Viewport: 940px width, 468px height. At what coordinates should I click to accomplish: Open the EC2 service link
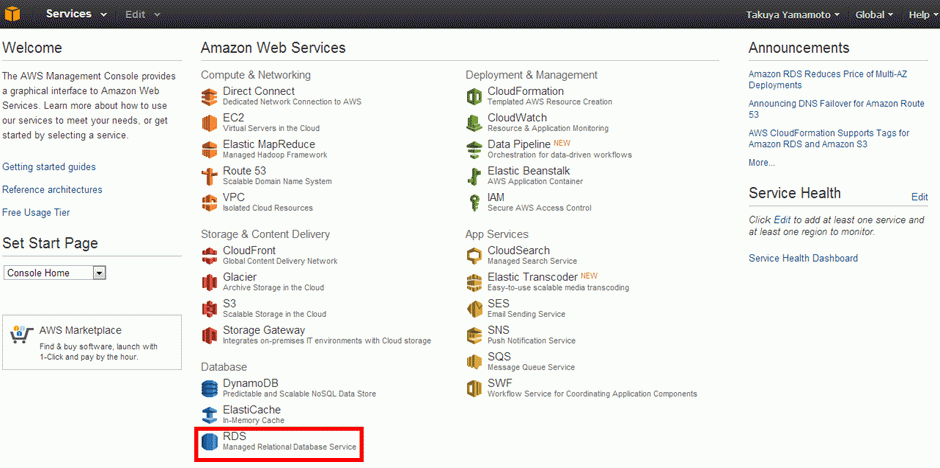pyautogui.click(x=233, y=117)
